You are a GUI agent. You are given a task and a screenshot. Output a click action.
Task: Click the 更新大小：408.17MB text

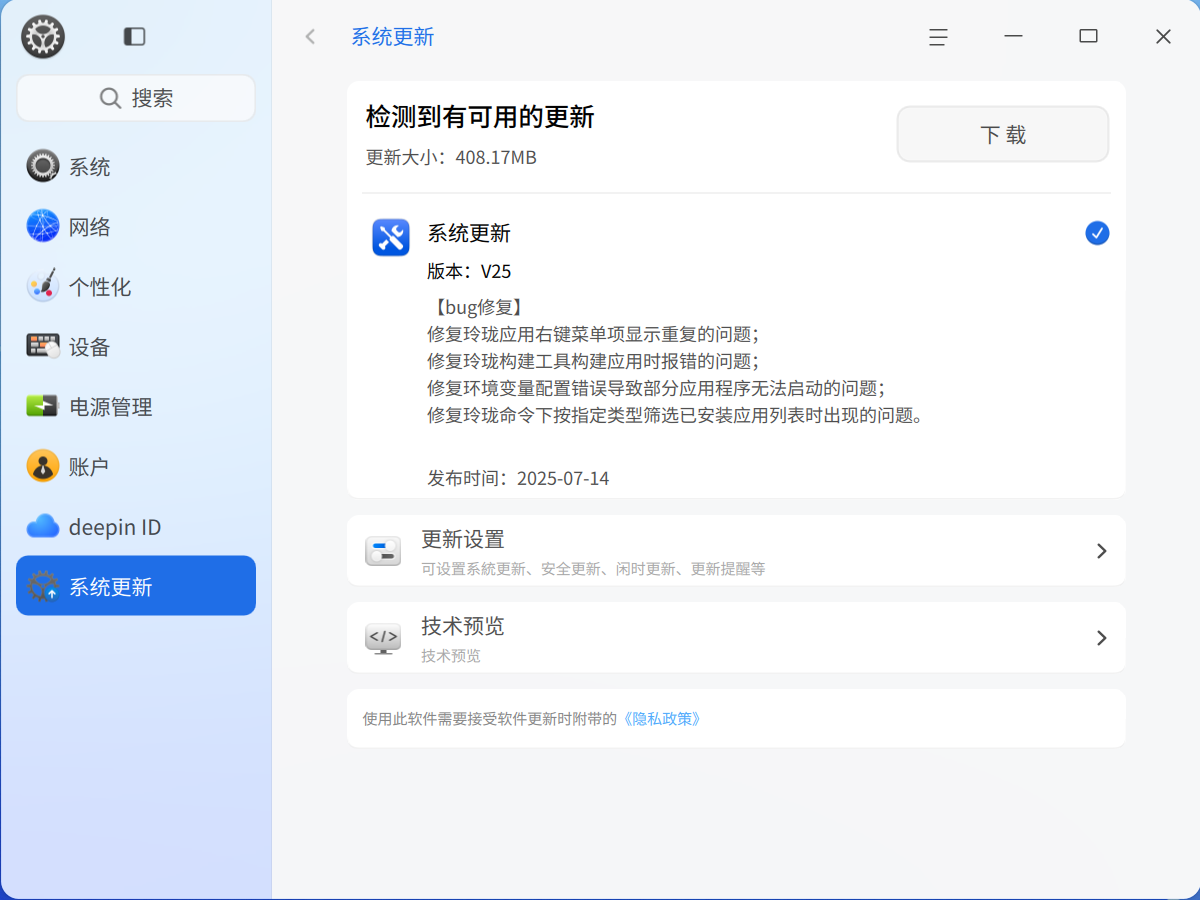pyautogui.click(x=451, y=157)
